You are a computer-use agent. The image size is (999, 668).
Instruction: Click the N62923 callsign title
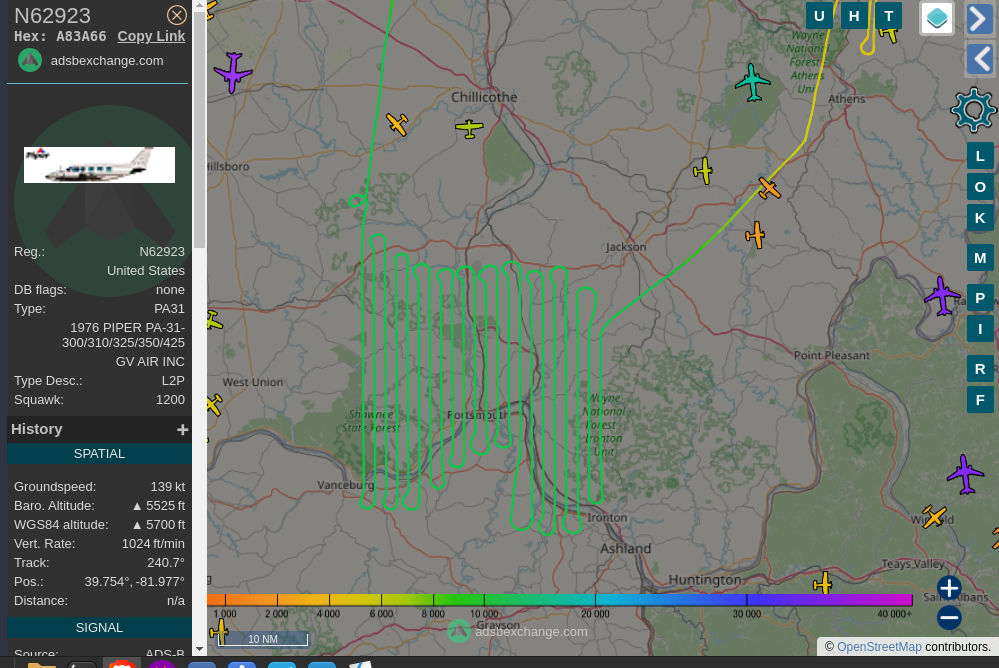click(x=52, y=15)
